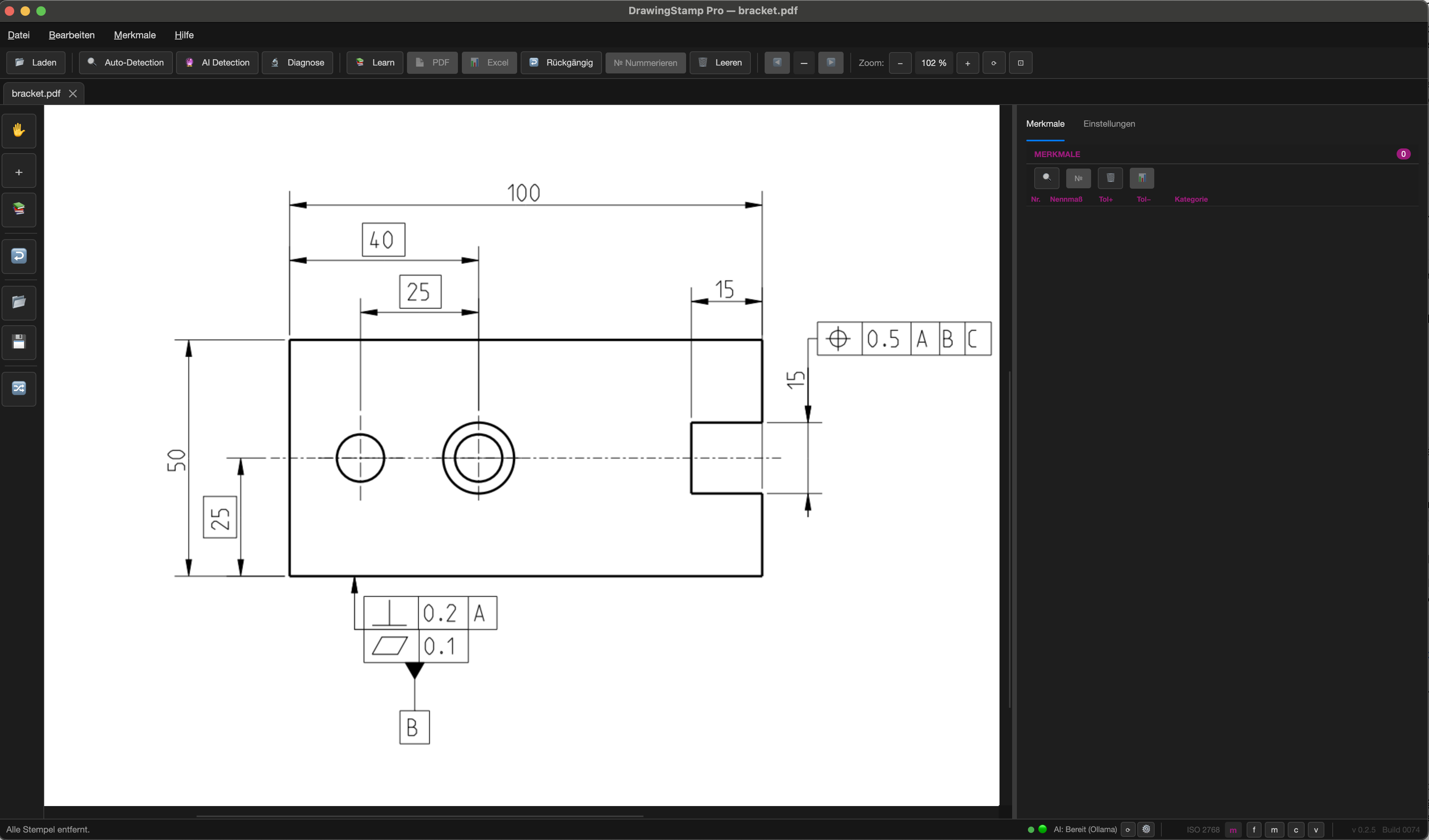
Task: Select ISO 2768 tolerance class f
Action: click(x=1254, y=830)
